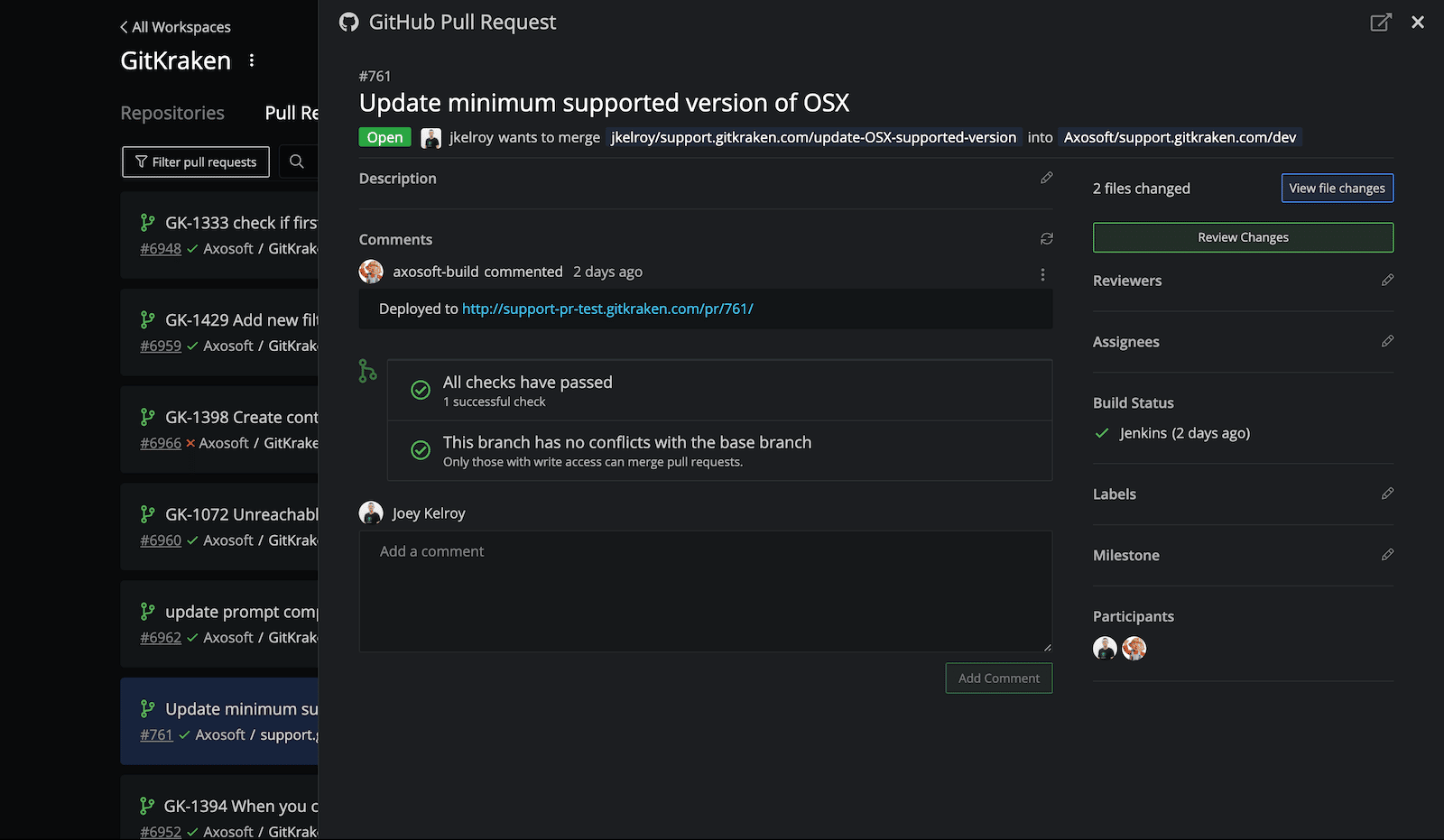Image resolution: width=1444 pixels, height=840 pixels.
Task: Switch to Repositories tab
Action: 172,113
